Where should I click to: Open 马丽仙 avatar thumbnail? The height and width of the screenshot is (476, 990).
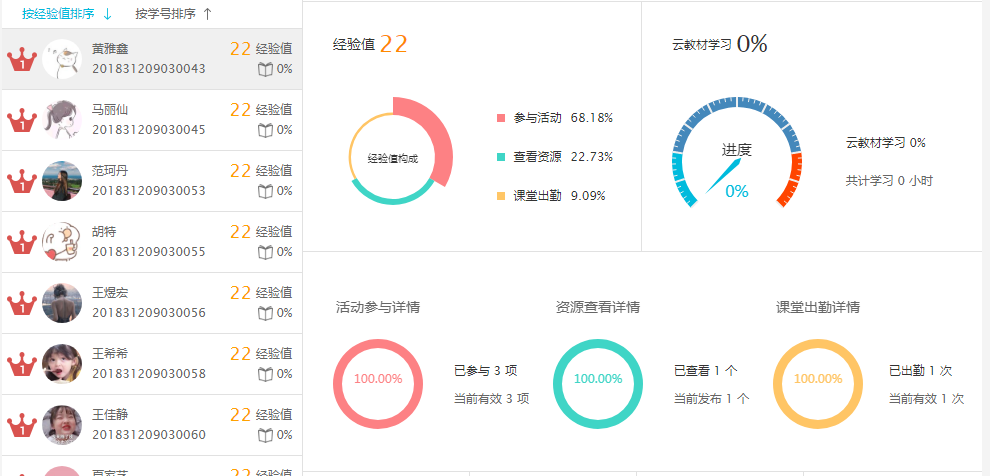point(62,120)
